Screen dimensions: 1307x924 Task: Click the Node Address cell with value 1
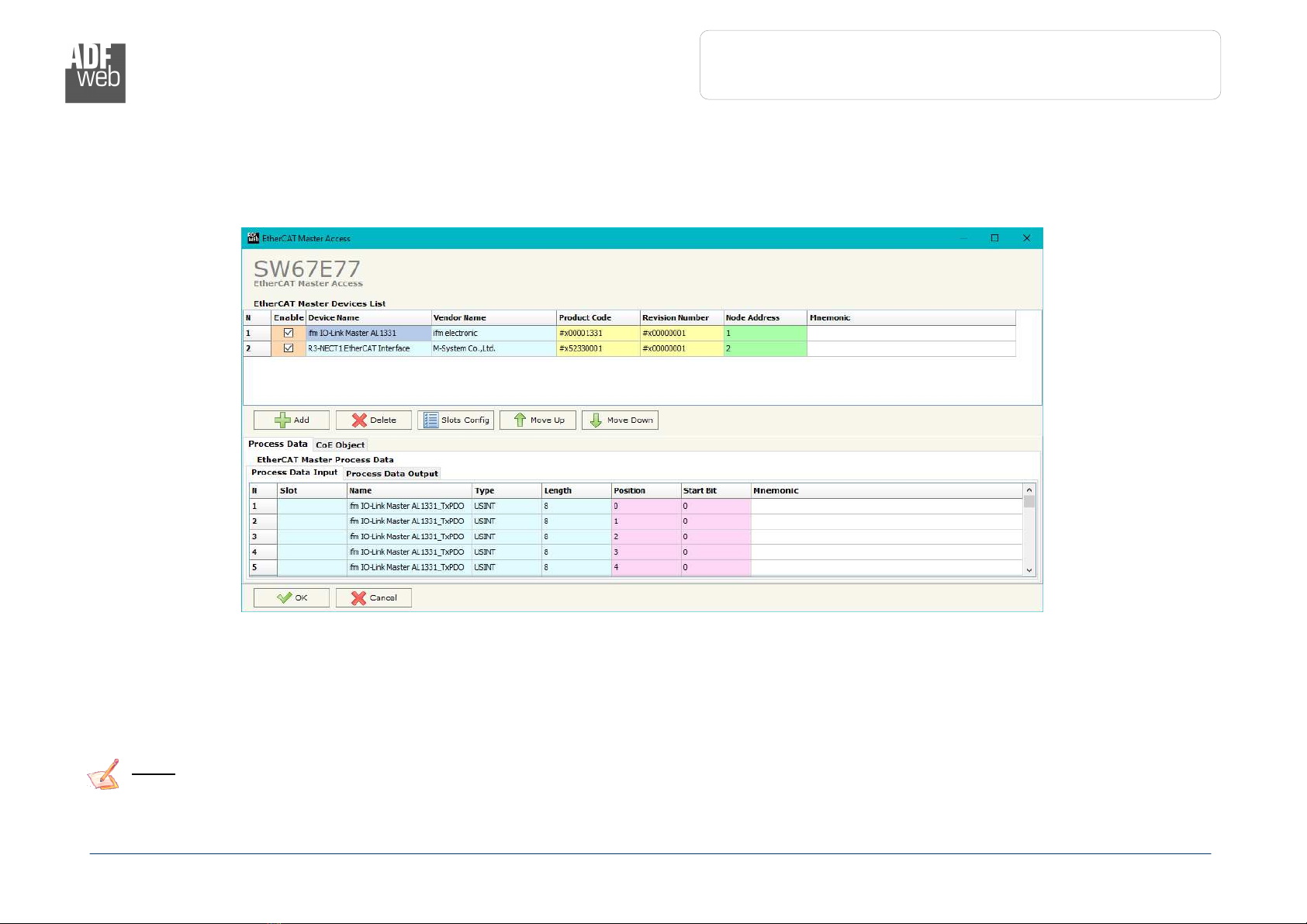(766, 333)
